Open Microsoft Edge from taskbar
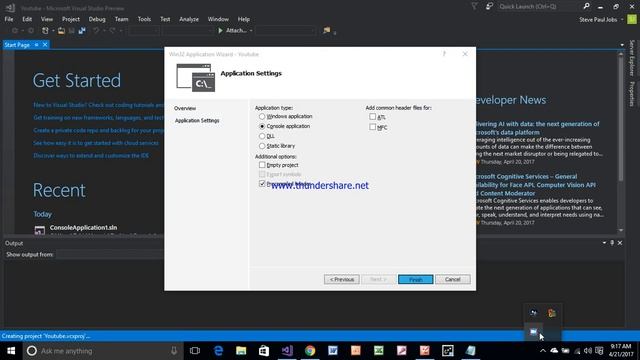The height and width of the screenshot is (360, 640). (x=218, y=351)
